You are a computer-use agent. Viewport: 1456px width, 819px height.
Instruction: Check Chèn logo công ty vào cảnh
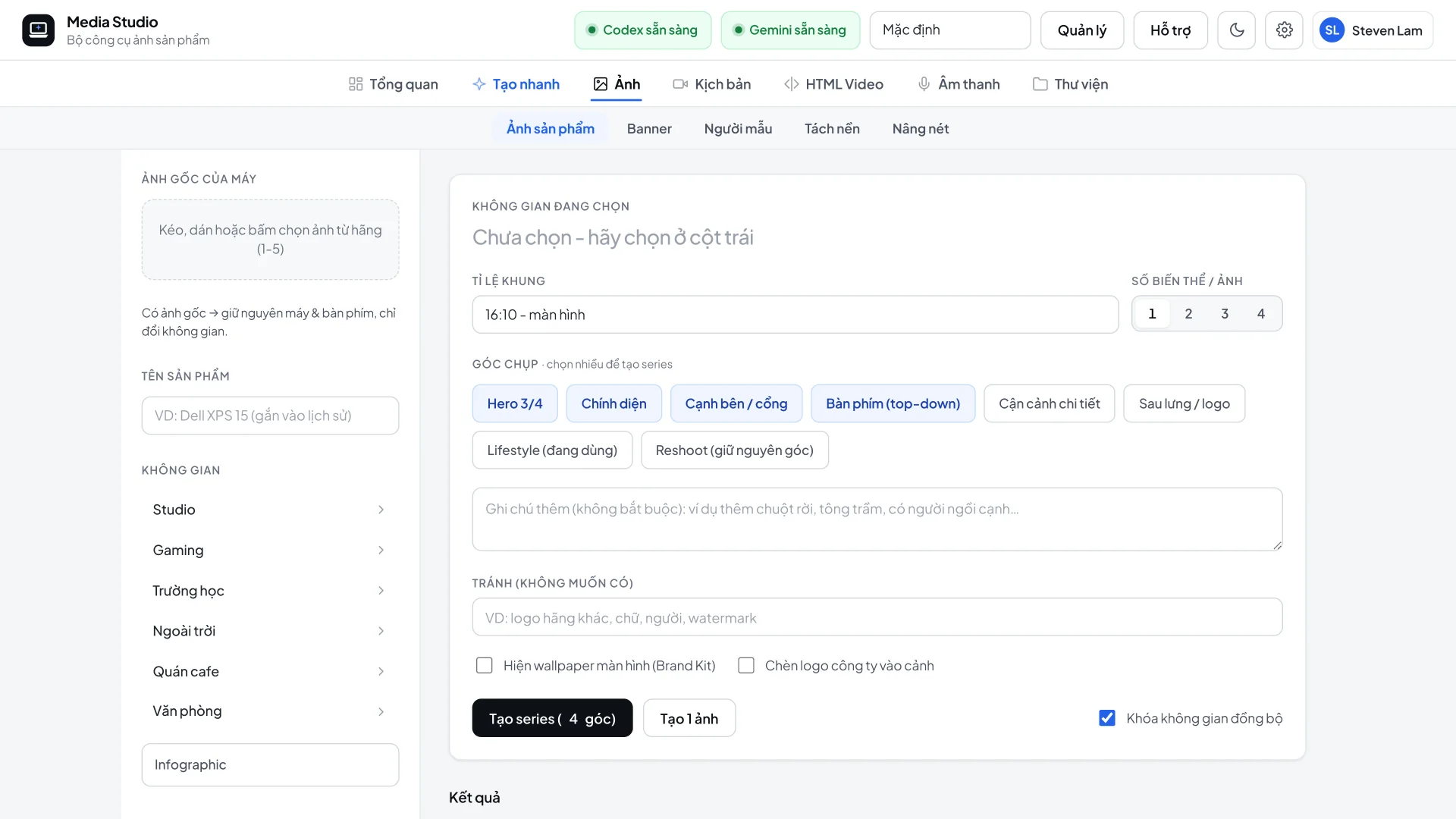tap(746, 665)
